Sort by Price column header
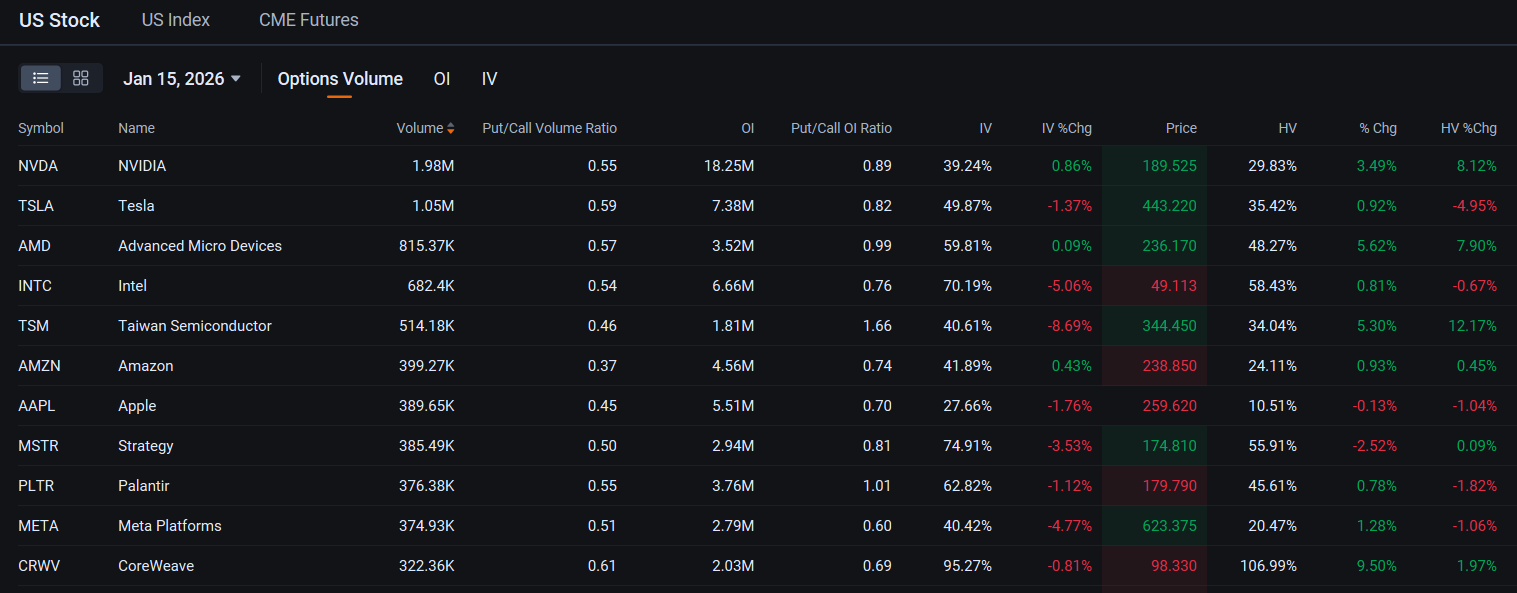The image size is (1517, 593). 1181,128
